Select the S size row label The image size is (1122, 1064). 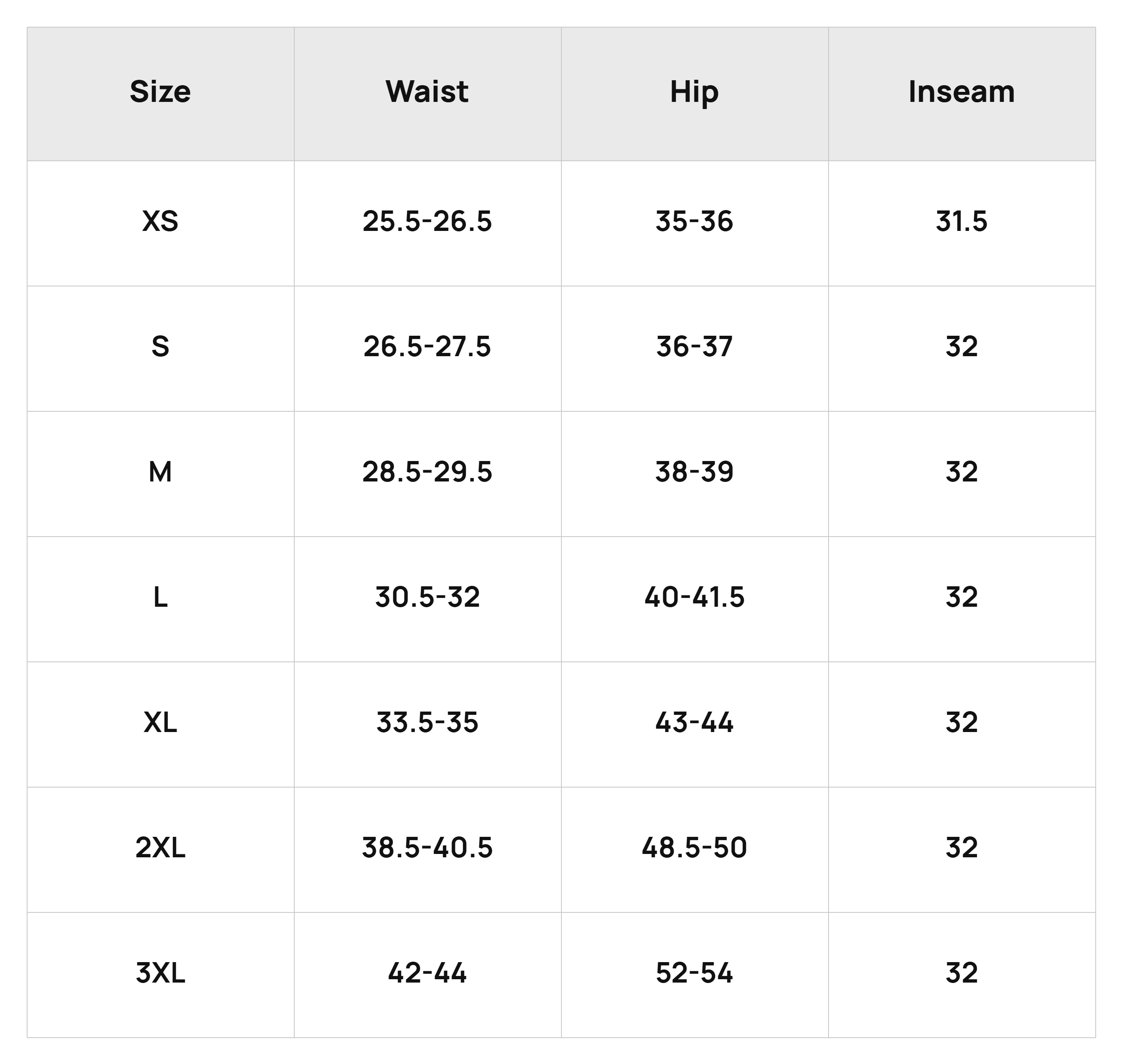pyautogui.click(x=160, y=347)
